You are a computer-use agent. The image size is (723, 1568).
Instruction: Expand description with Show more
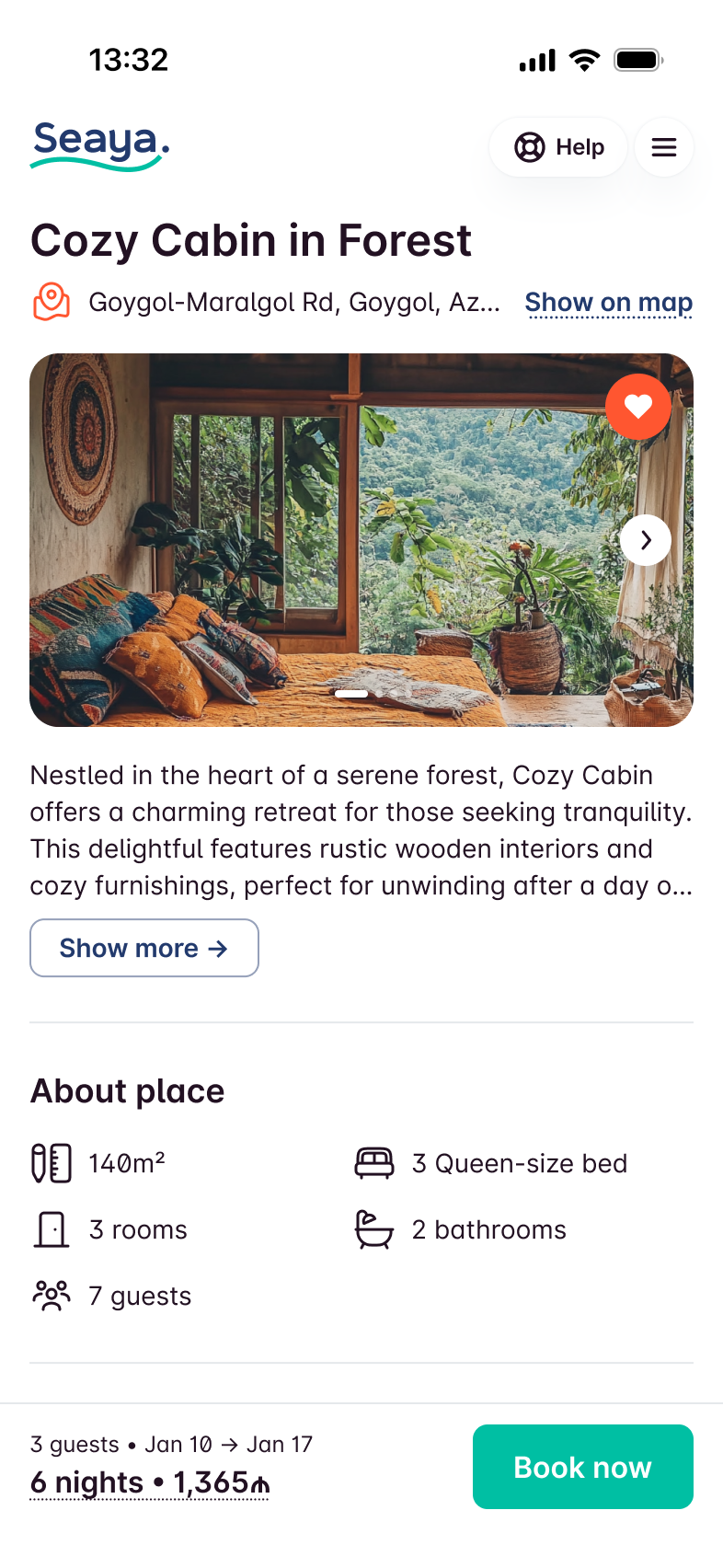tap(144, 948)
